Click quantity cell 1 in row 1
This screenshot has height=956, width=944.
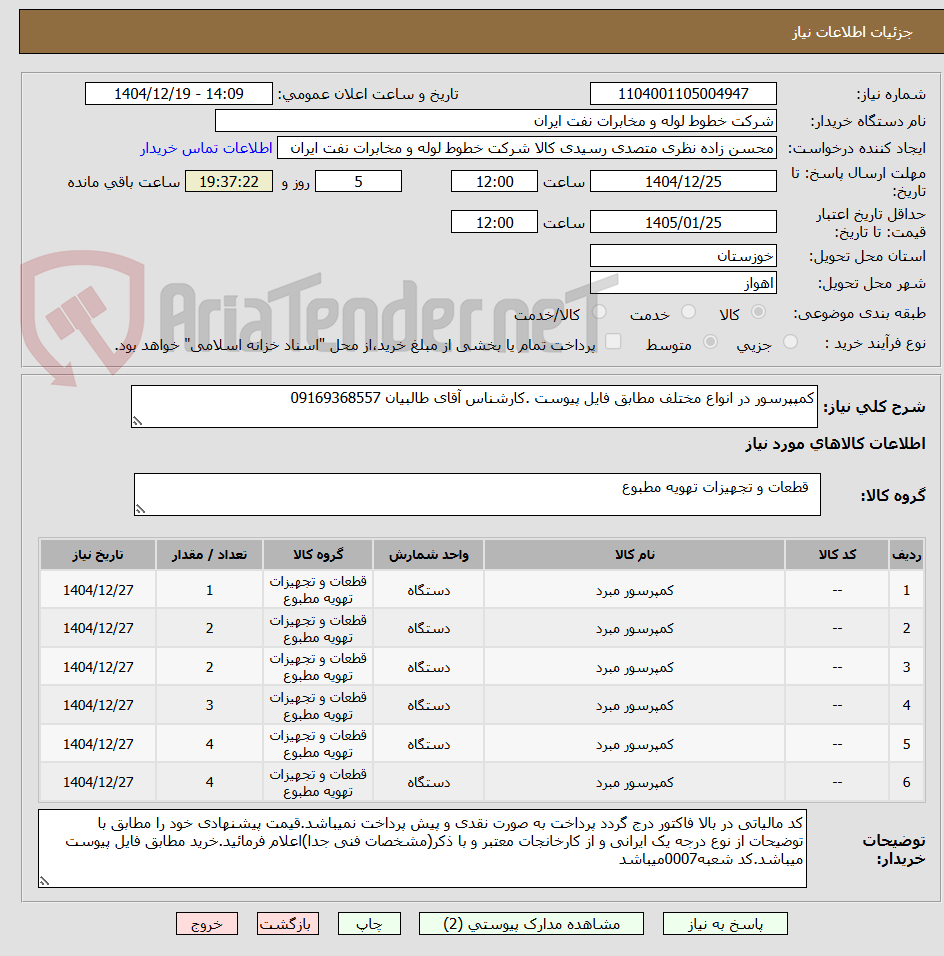pos(209,590)
